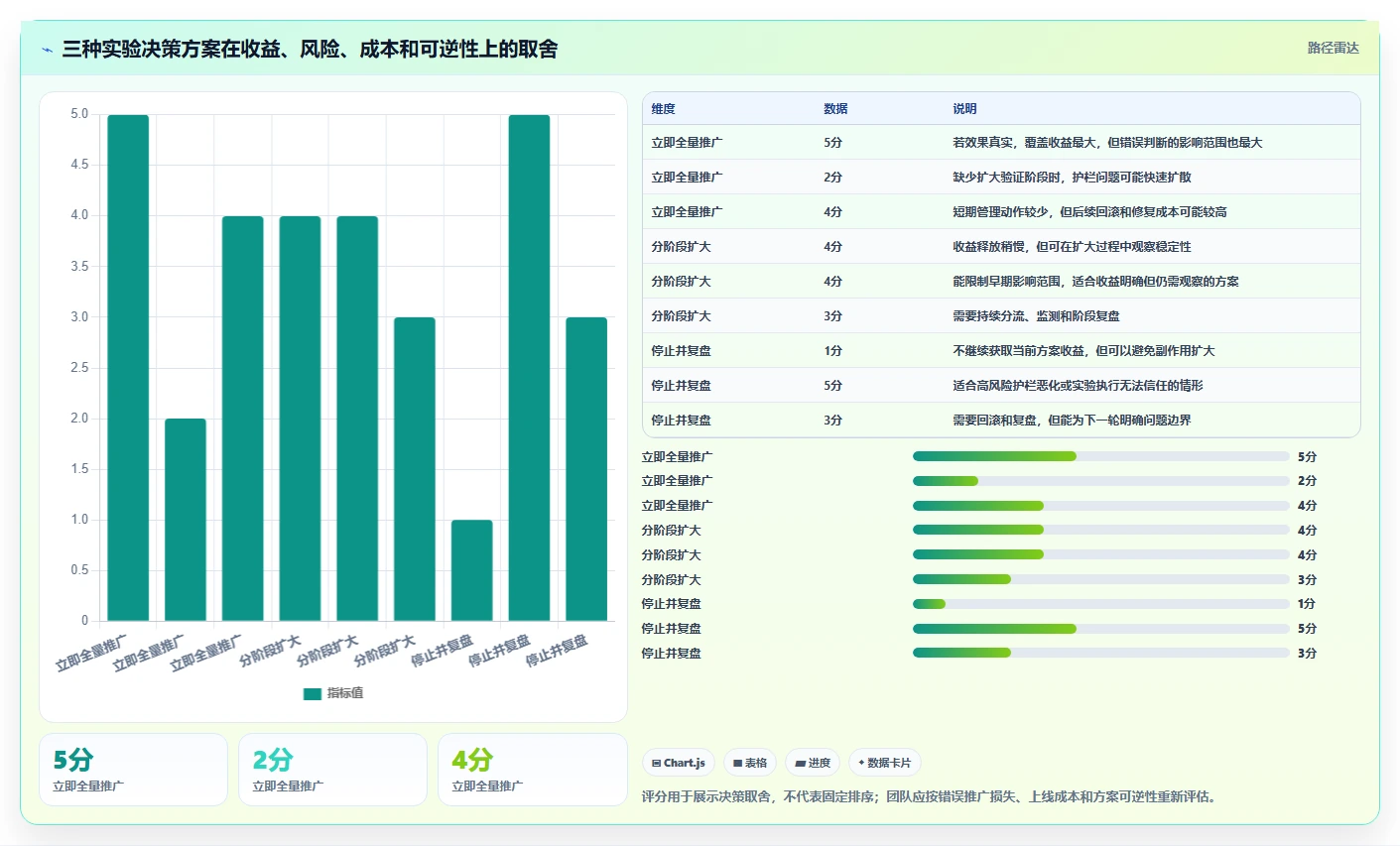Click the 2.5 y-axis tick label

click(x=79, y=368)
